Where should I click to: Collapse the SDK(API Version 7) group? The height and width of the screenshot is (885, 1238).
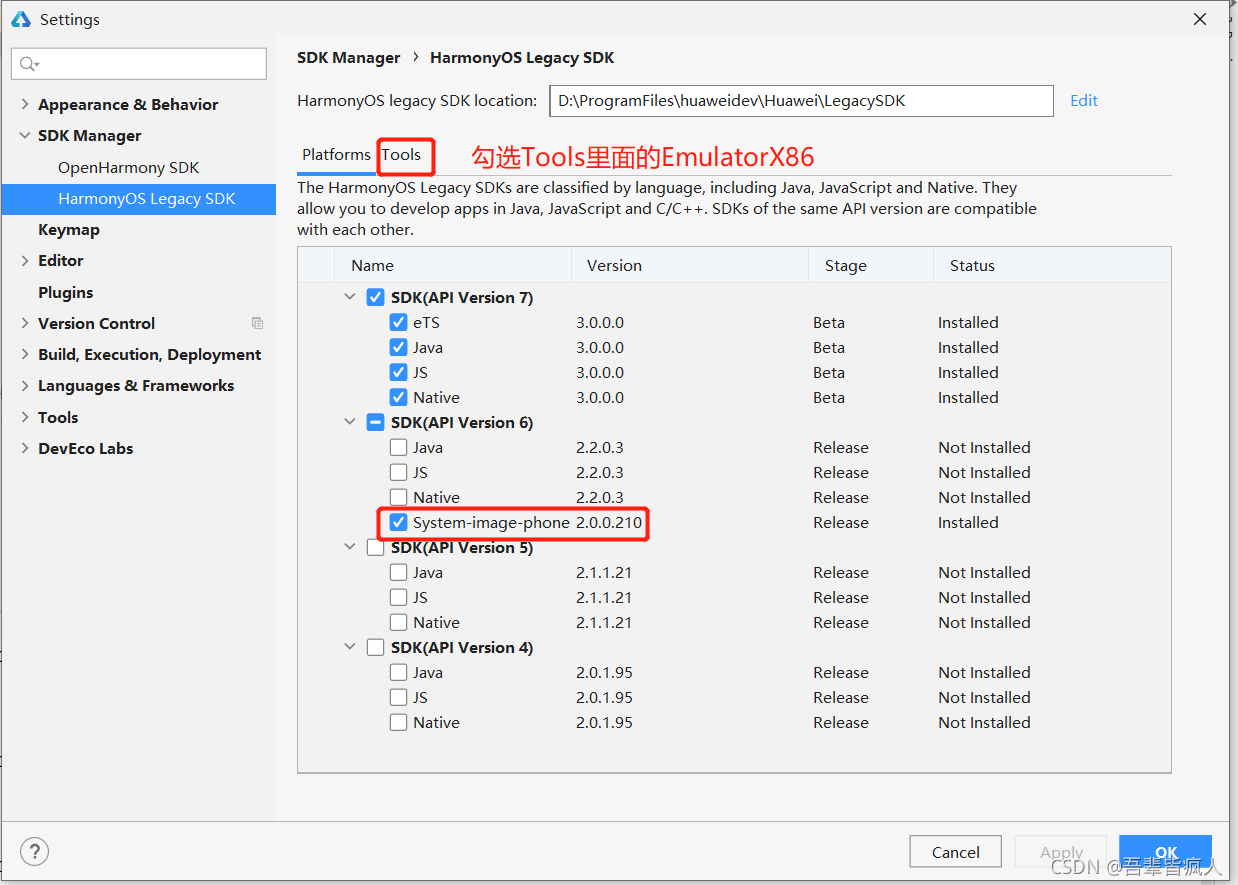point(350,297)
